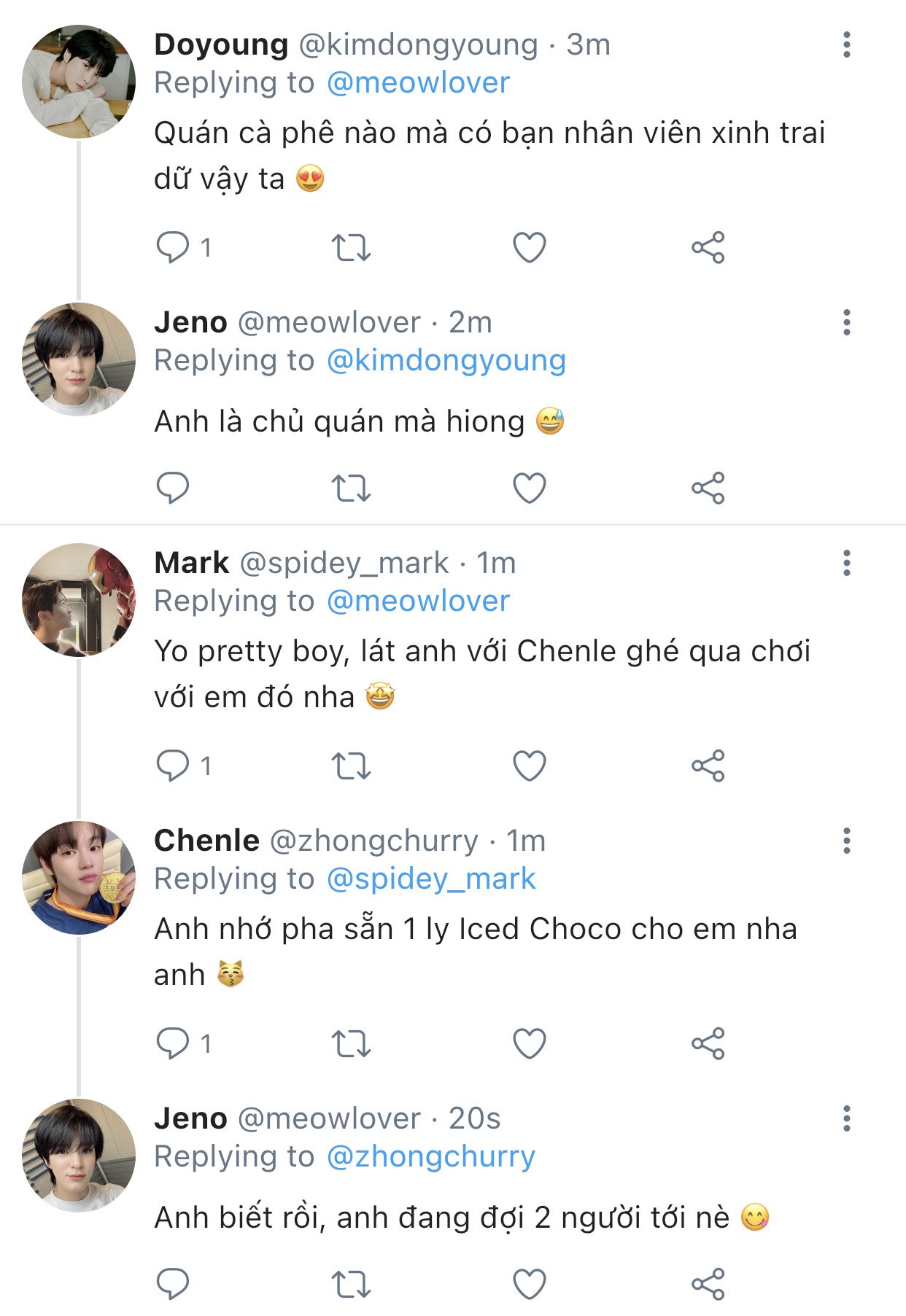Image resolution: width=906 pixels, height=1316 pixels.
Task: Retweet Doyoung's coffee shop tweet
Action: [x=351, y=247]
